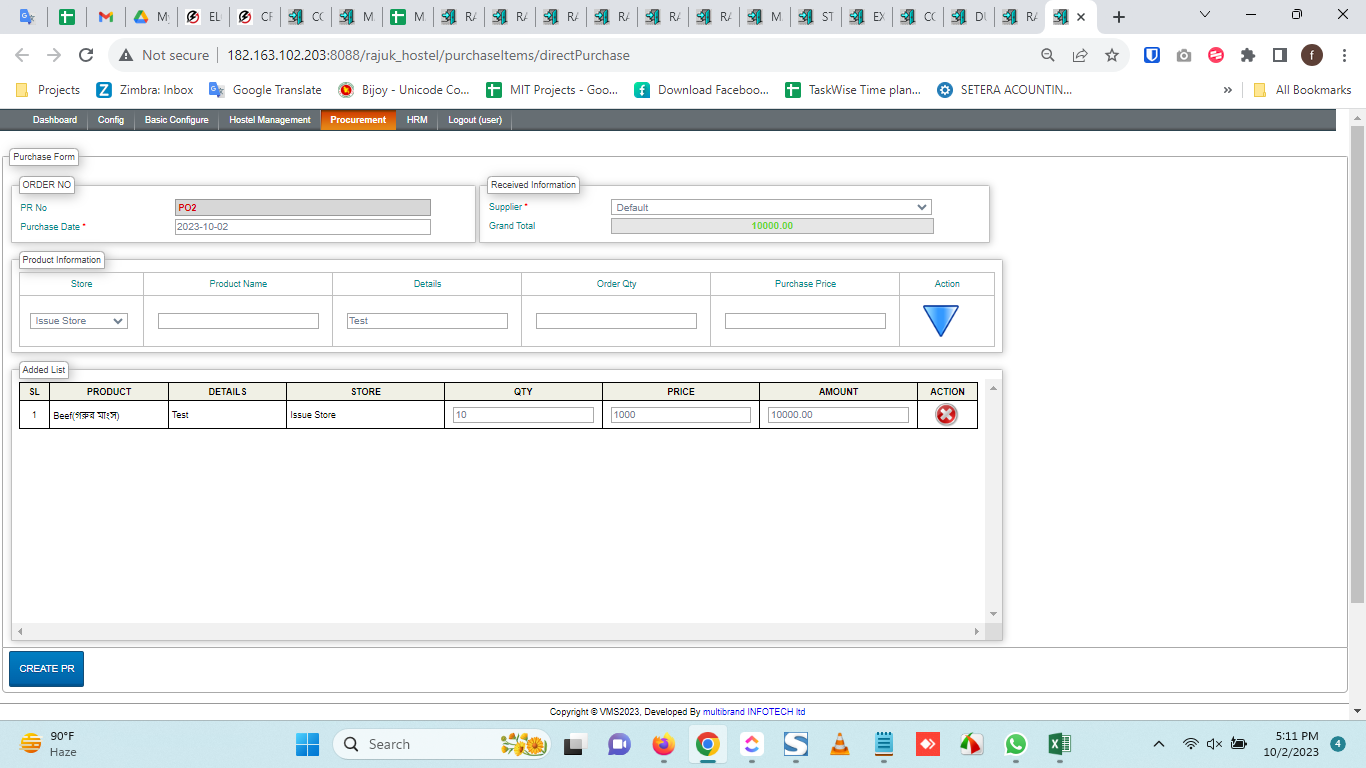
Task: Focus the Order Qty input field
Action: (x=616, y=321)
